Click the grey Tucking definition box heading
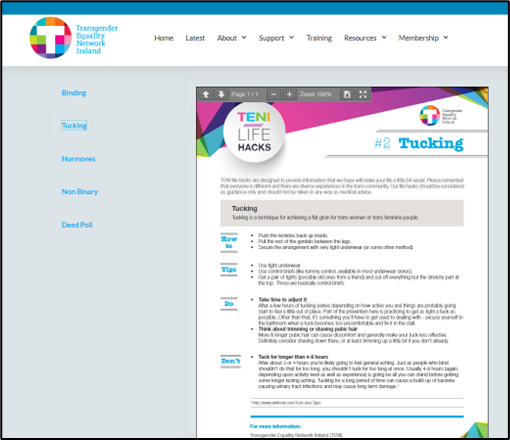The image size is (510, 440). coord(245,209)
